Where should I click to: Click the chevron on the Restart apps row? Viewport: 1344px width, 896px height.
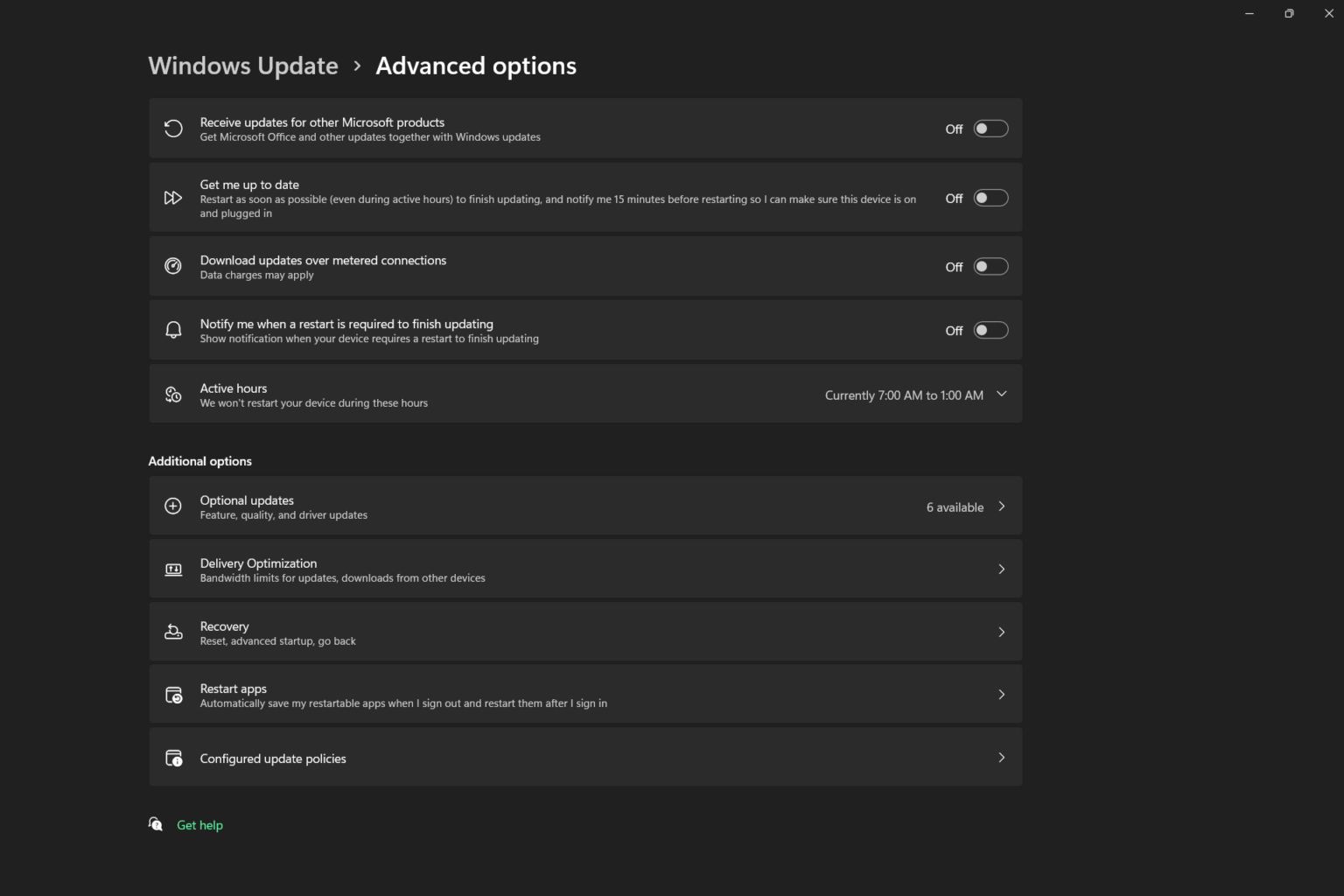point(1002,695)
